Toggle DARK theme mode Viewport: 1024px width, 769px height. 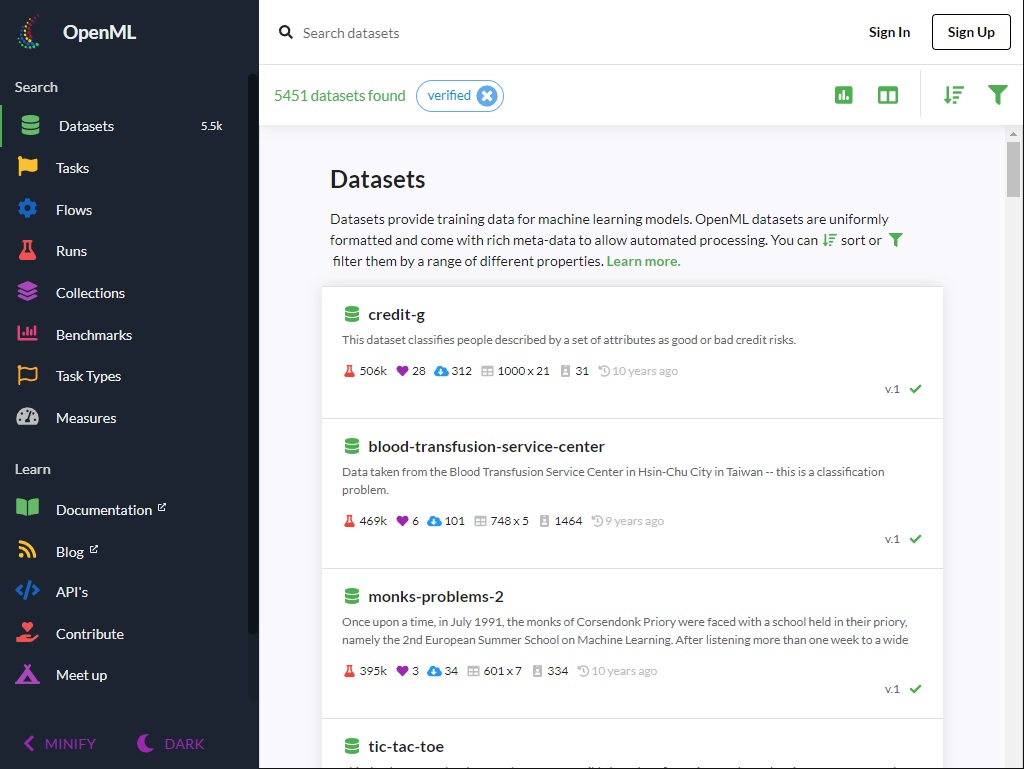point(170,744)
